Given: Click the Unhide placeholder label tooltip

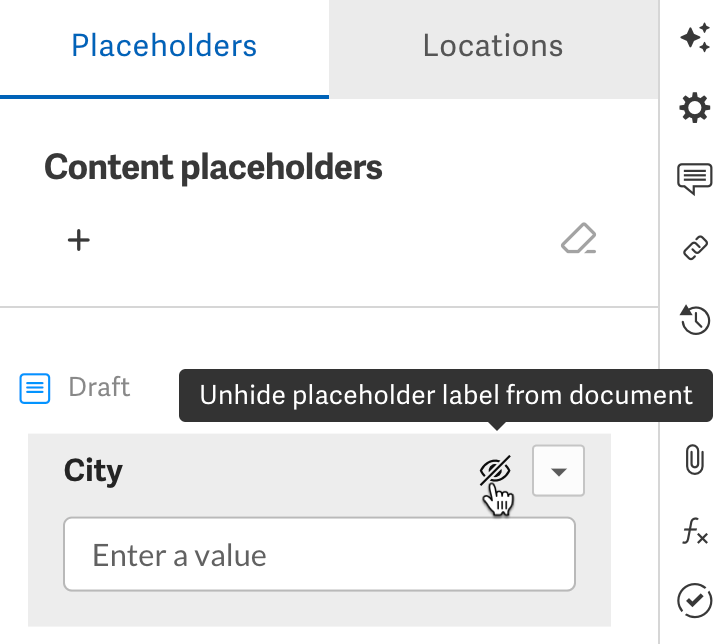Looking at the screenshot, I should coord(446,396).
